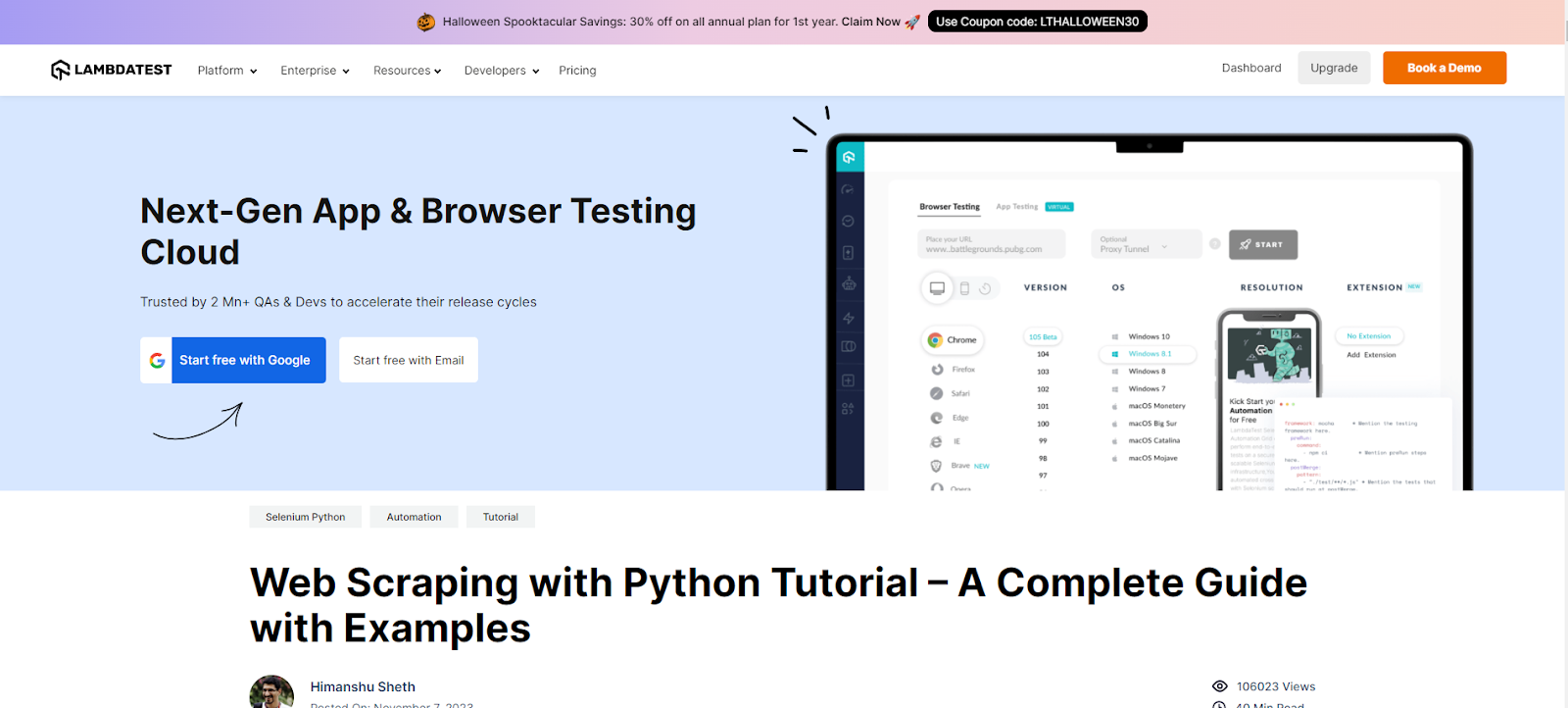This screenshot has height=708, width=1568.
Task: Click the LambdaTest logo in the navbar
Action: click(x=111, y=70)
